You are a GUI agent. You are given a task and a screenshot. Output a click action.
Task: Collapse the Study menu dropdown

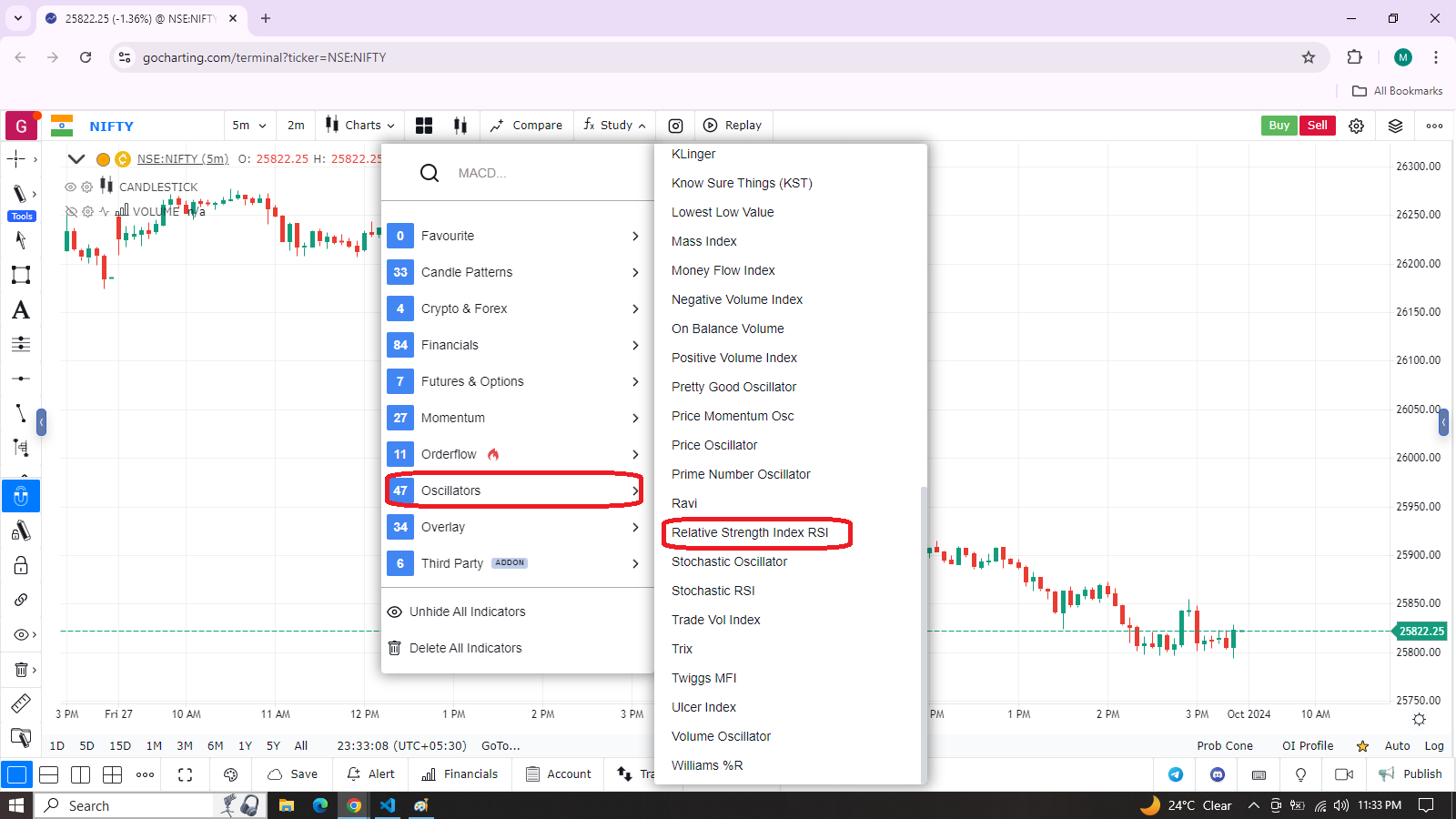615,126
